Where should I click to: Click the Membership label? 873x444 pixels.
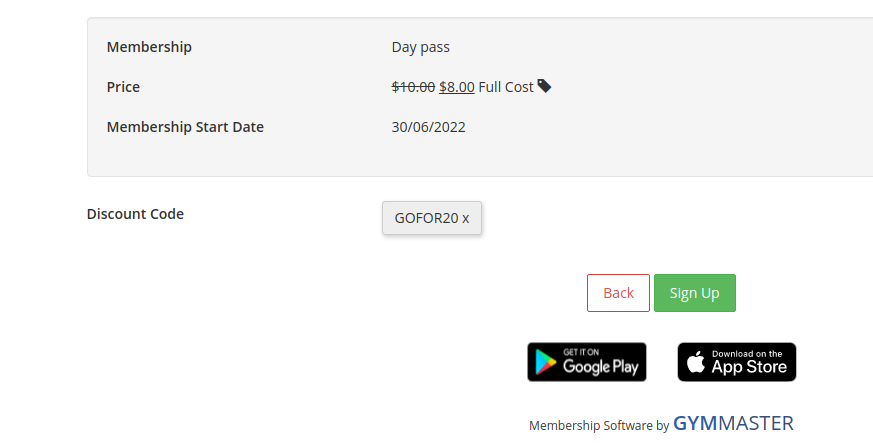149,47
